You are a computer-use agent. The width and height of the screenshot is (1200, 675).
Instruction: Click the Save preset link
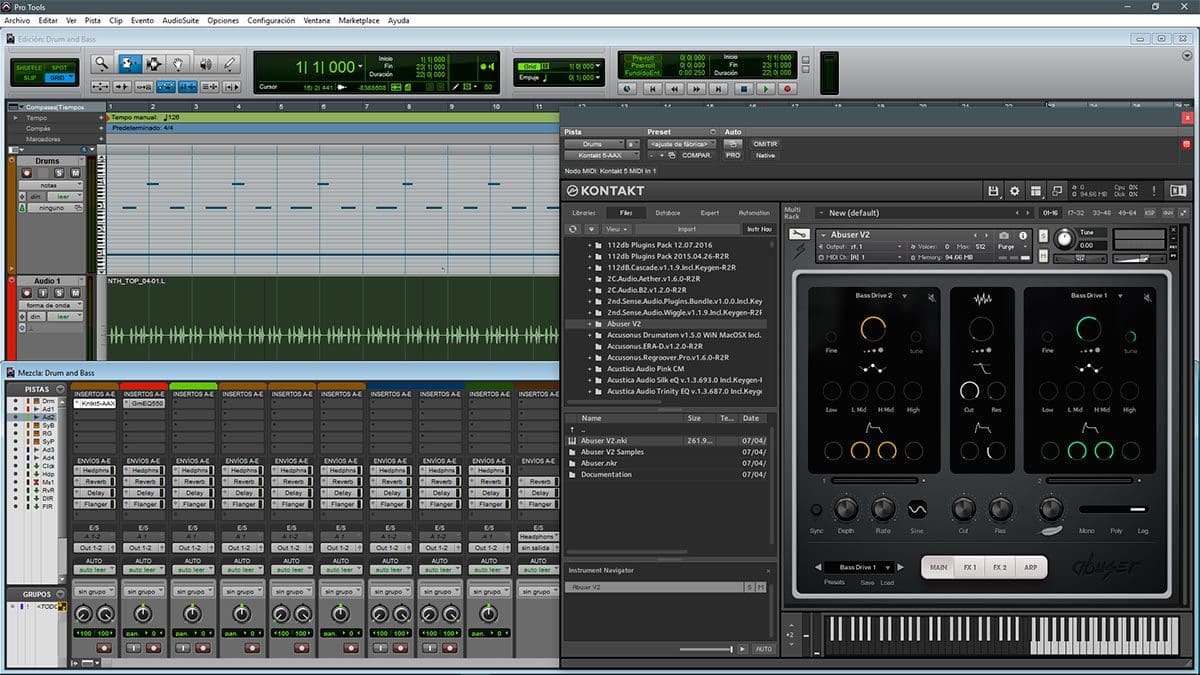(866, 582)
